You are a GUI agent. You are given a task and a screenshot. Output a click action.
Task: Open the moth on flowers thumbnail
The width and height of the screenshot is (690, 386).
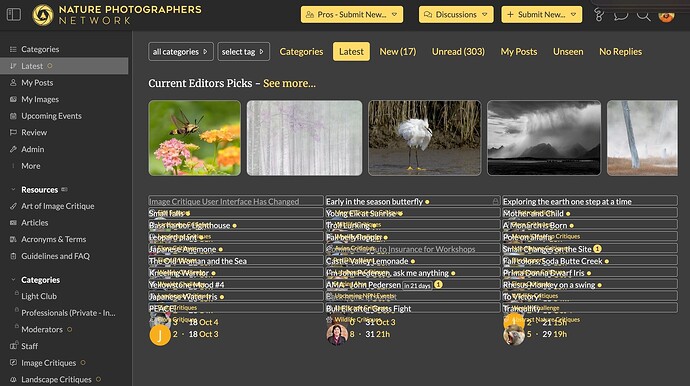pos(195,138)
